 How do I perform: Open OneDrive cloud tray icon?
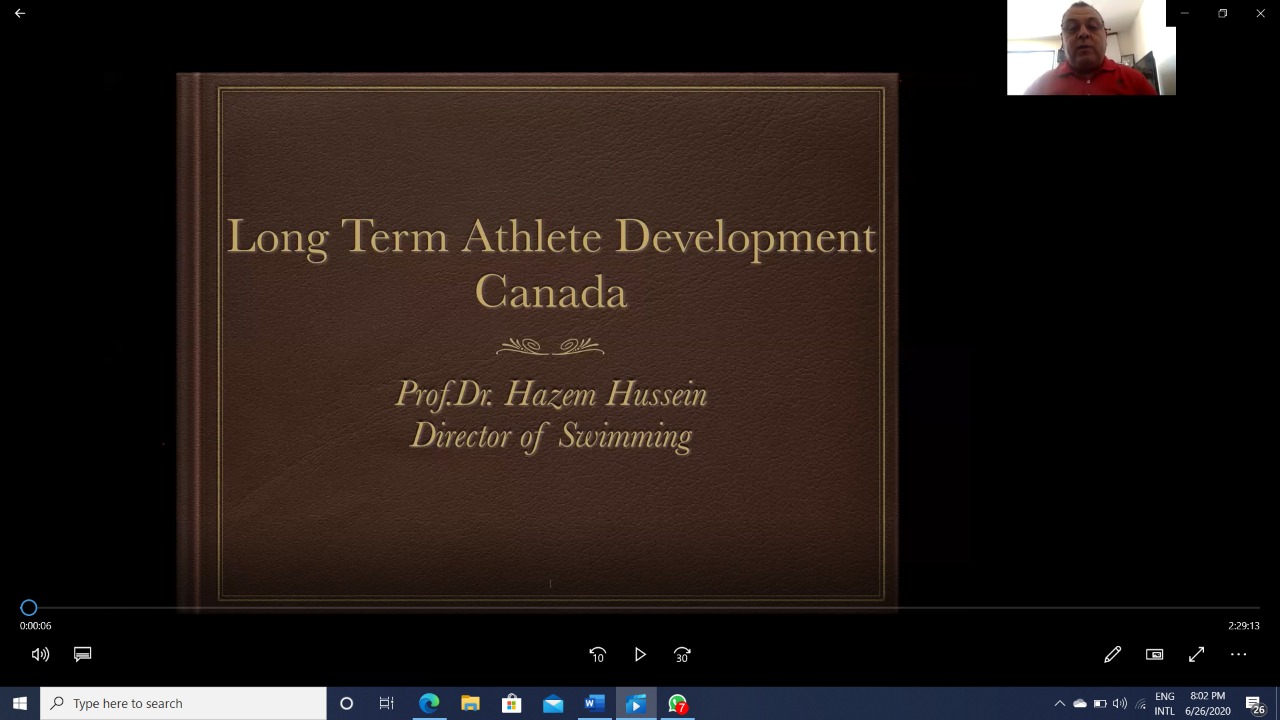1080,703
